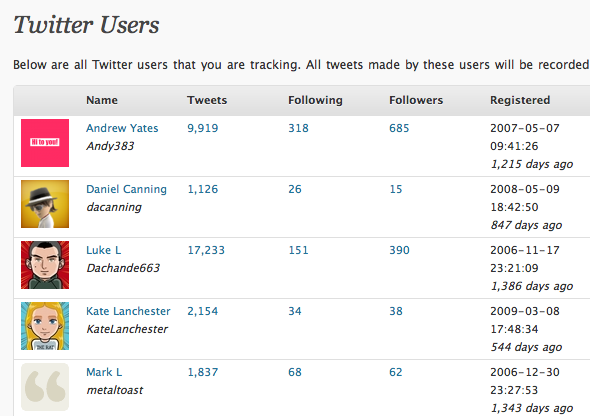Open Mark L's quotation mark avatar

(45, 387)
